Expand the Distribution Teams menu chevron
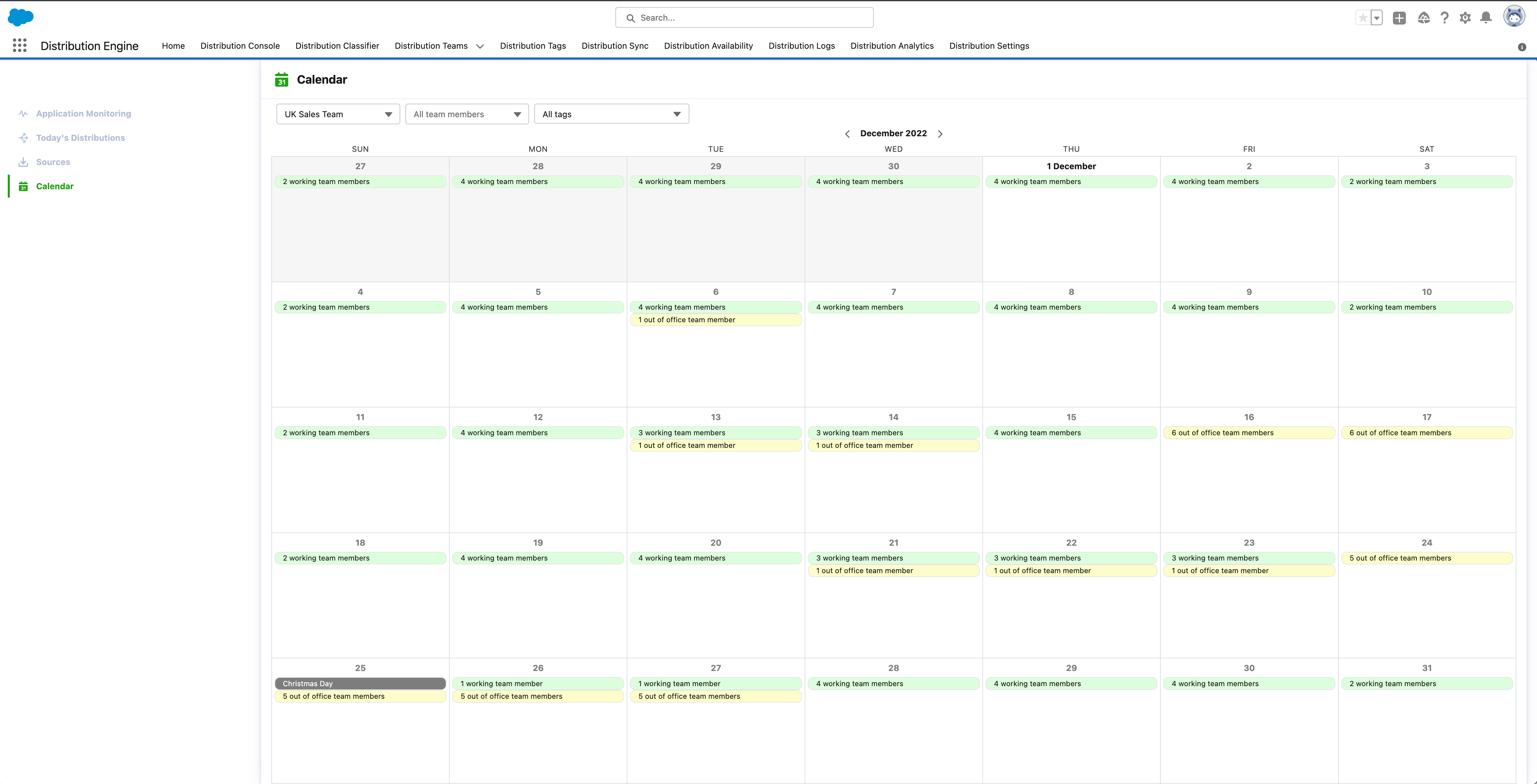Image resolution: width=1537 pixels, height=784 pixels. [480, 46]
